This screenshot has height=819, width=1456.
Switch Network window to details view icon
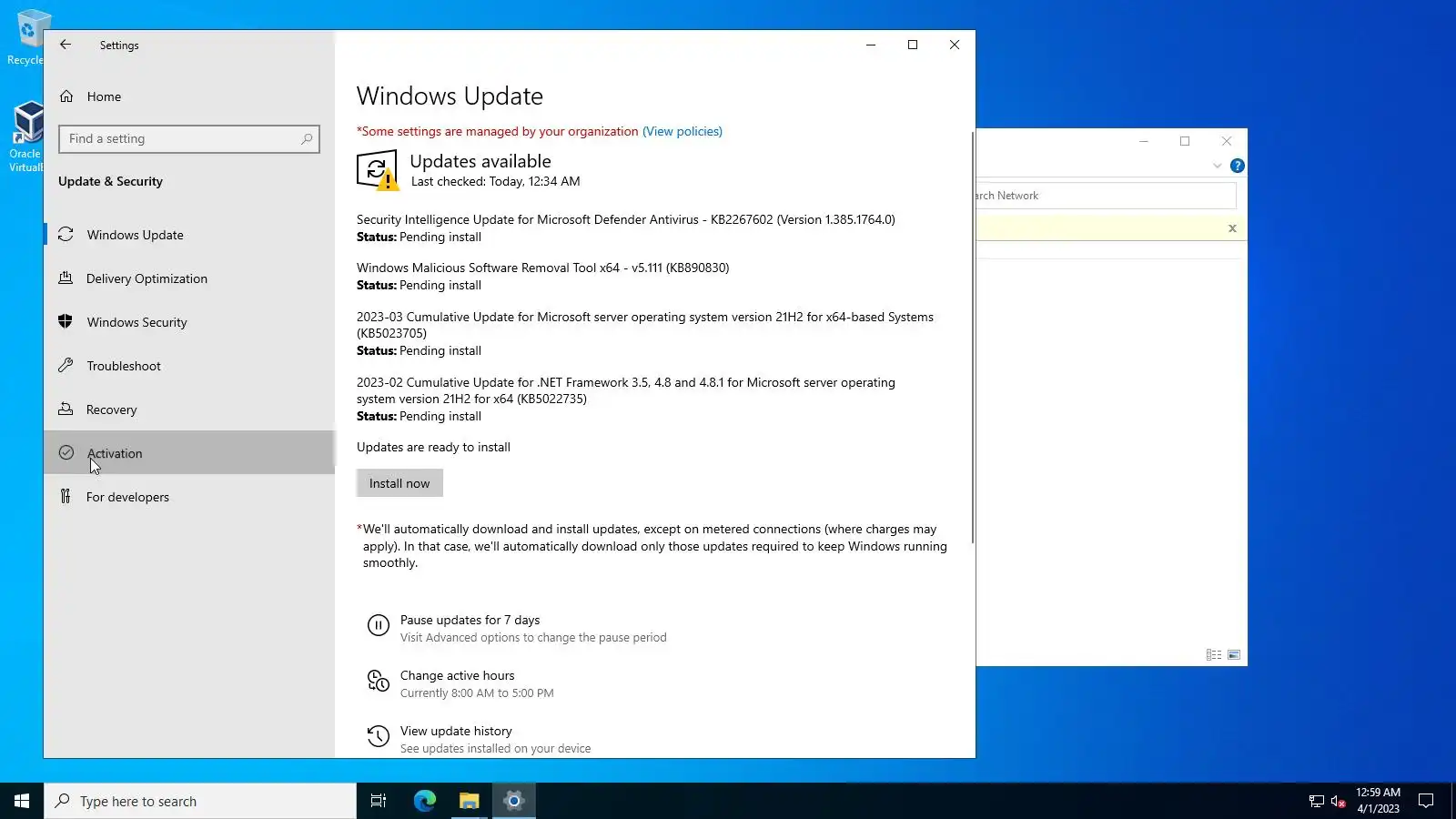point(1213,654)
